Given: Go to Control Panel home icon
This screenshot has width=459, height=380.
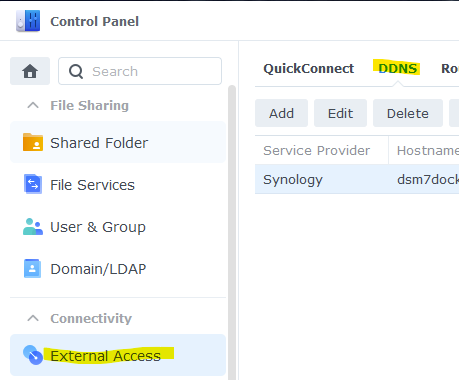Looking at the screenshot, I should [x=30, y=71].
